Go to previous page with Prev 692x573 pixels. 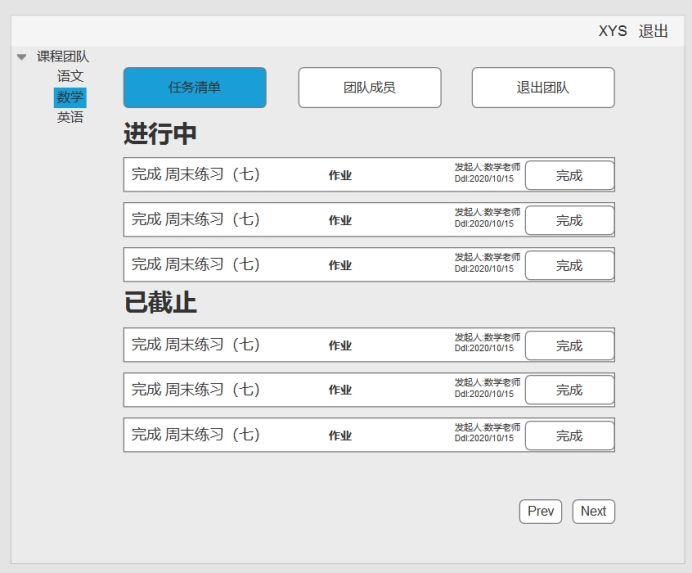coord(541,511)
